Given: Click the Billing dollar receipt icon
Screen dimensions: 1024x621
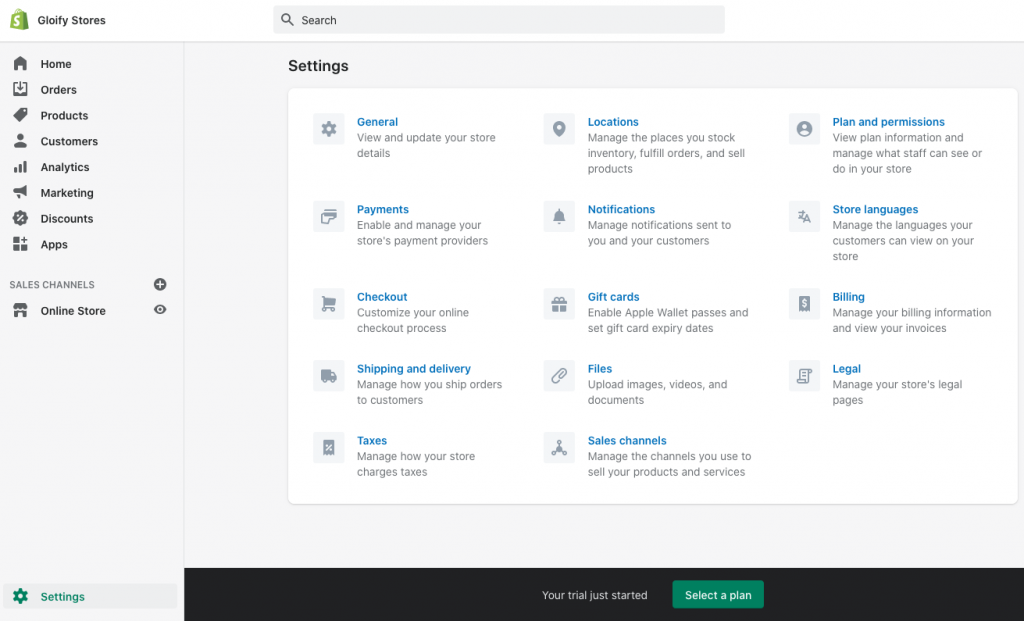Looking at the screenshot, I should (804, 304).
